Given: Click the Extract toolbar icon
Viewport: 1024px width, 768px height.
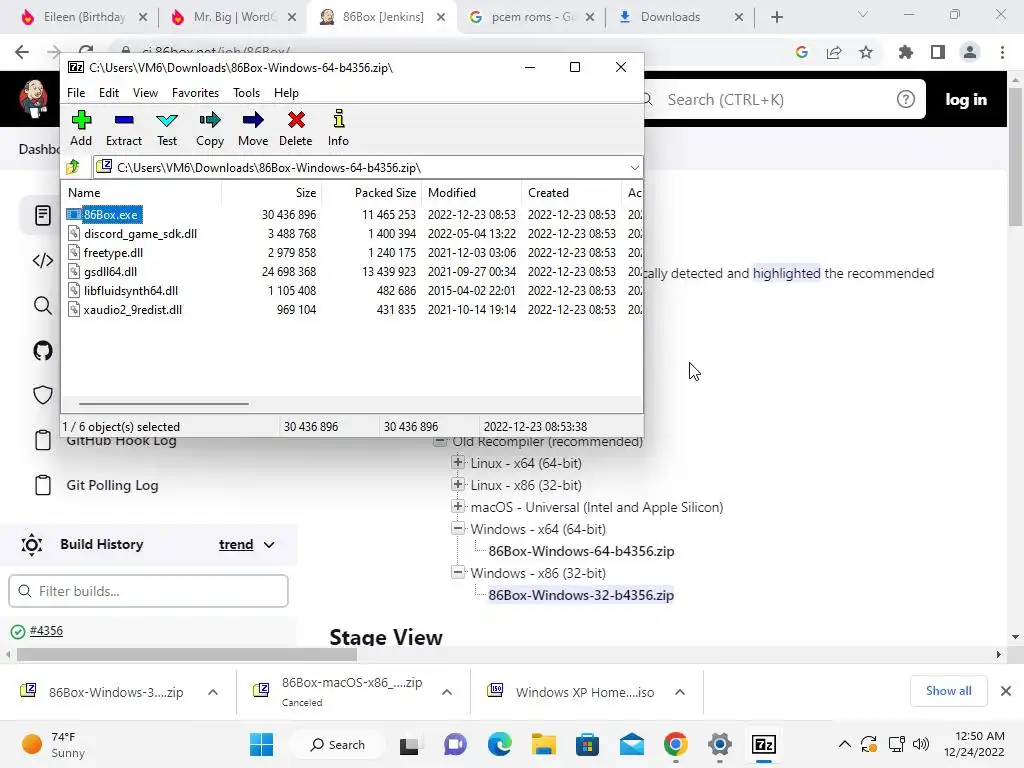Looking at the screenshot, I should coord(123,128).
